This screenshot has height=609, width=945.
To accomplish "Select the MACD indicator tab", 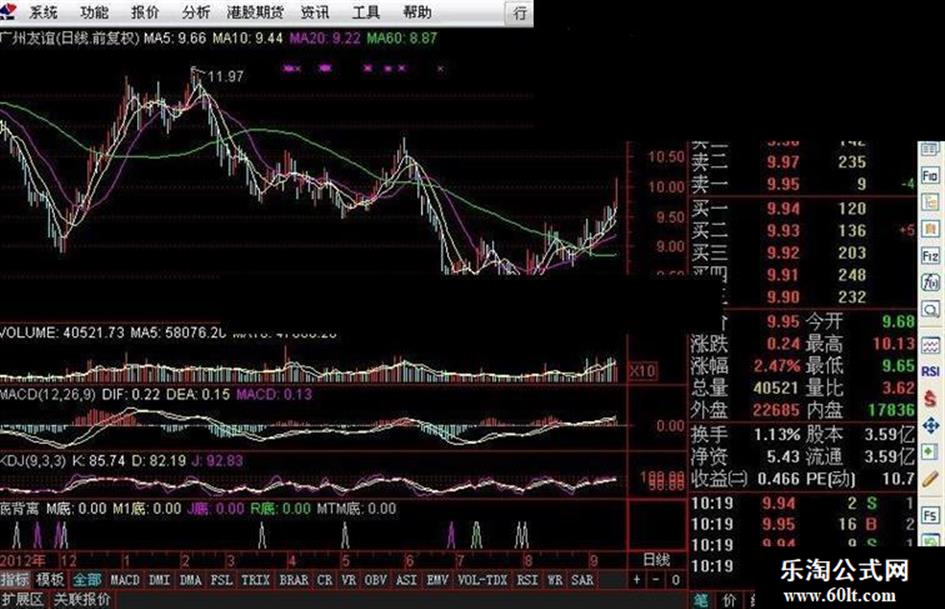I will (x=125, y=580).
